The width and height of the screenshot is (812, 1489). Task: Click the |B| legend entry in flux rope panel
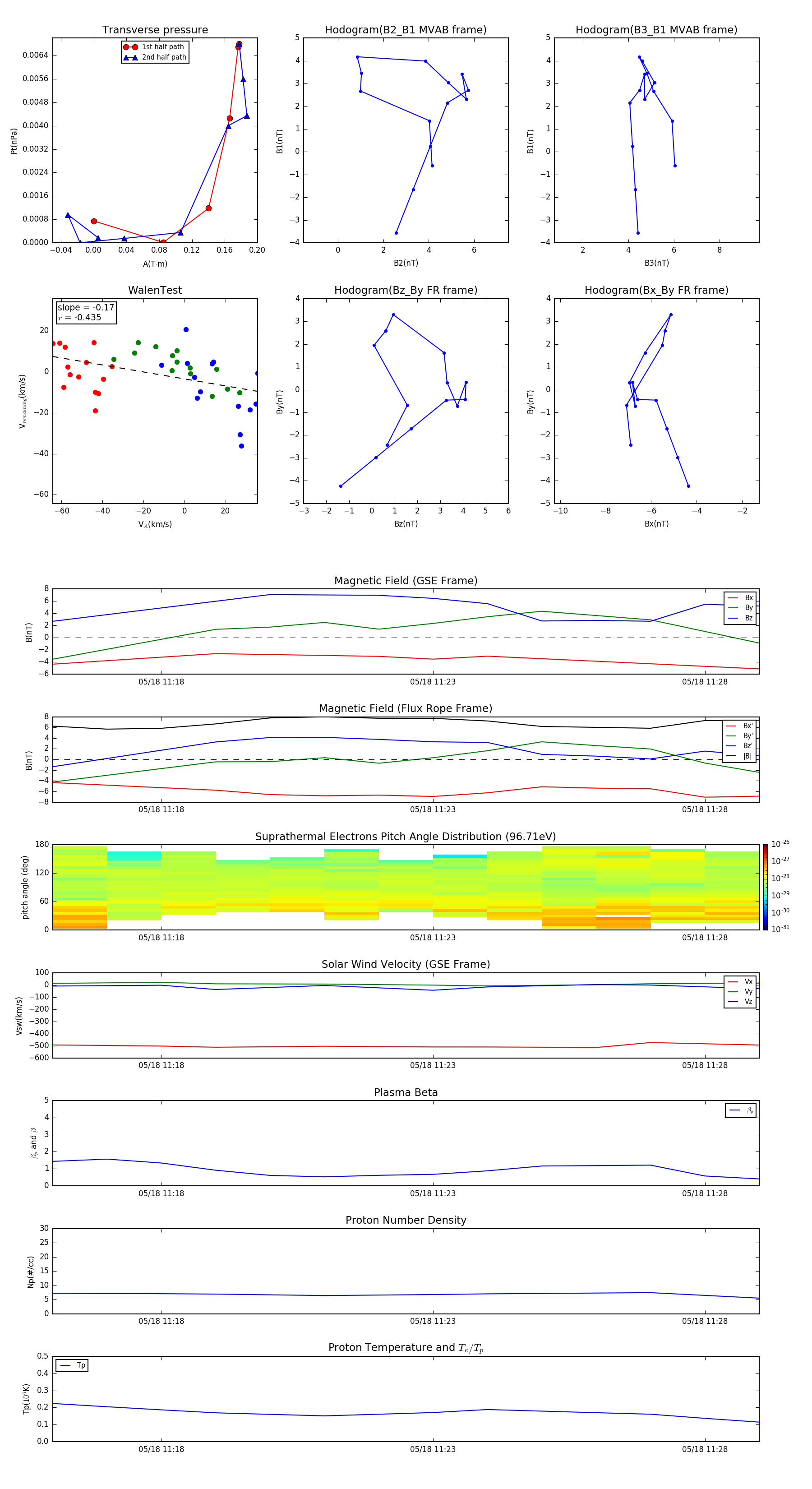point(739,756)
